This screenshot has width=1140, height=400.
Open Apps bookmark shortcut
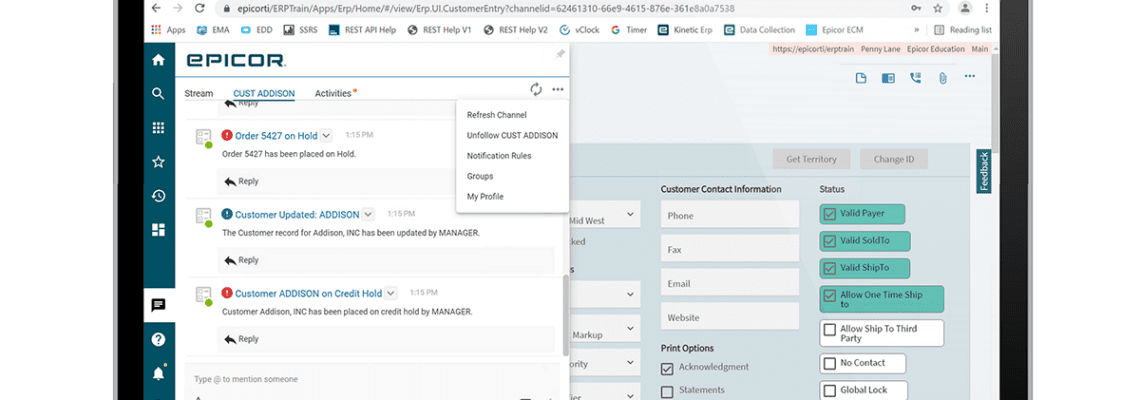168,30
